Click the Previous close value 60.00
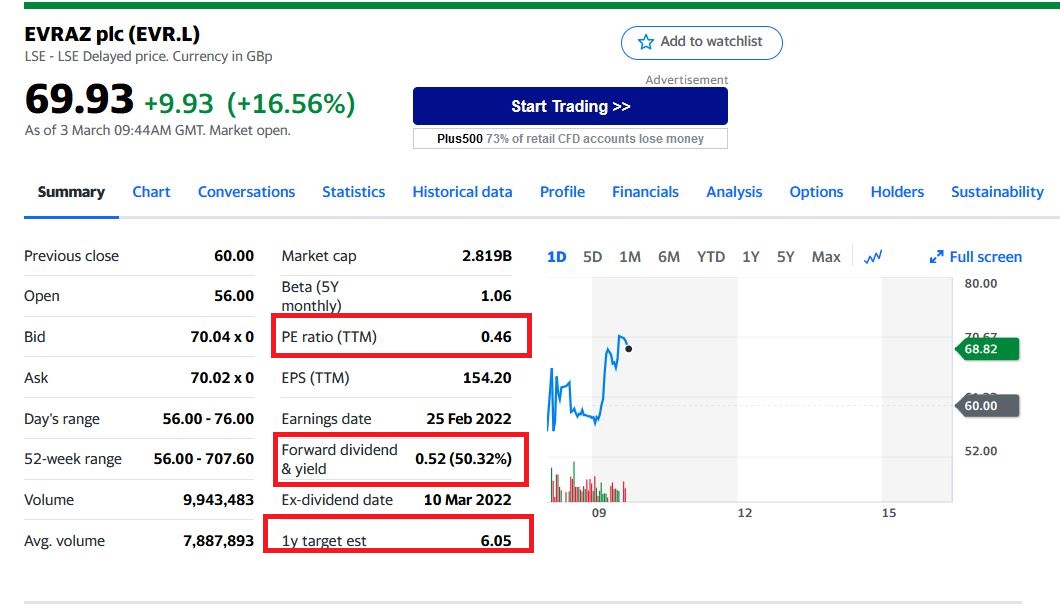The image size is (1060, 609). pyautogui.click(x=234, y=256)
